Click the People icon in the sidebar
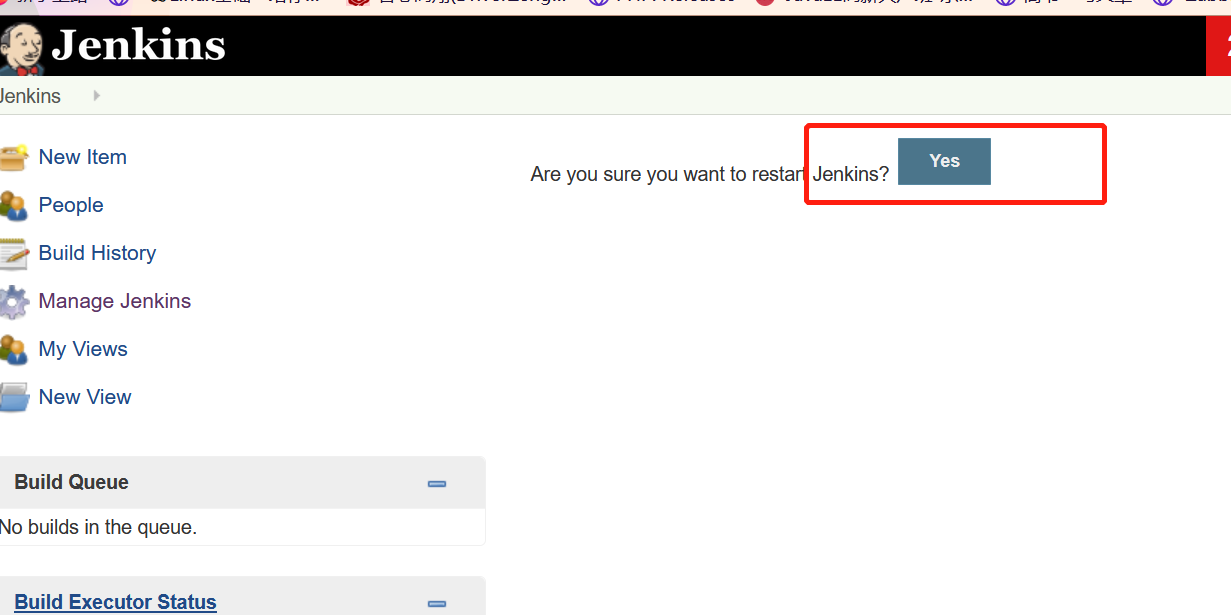This screenshot has height=615, width=1231. 14,206
